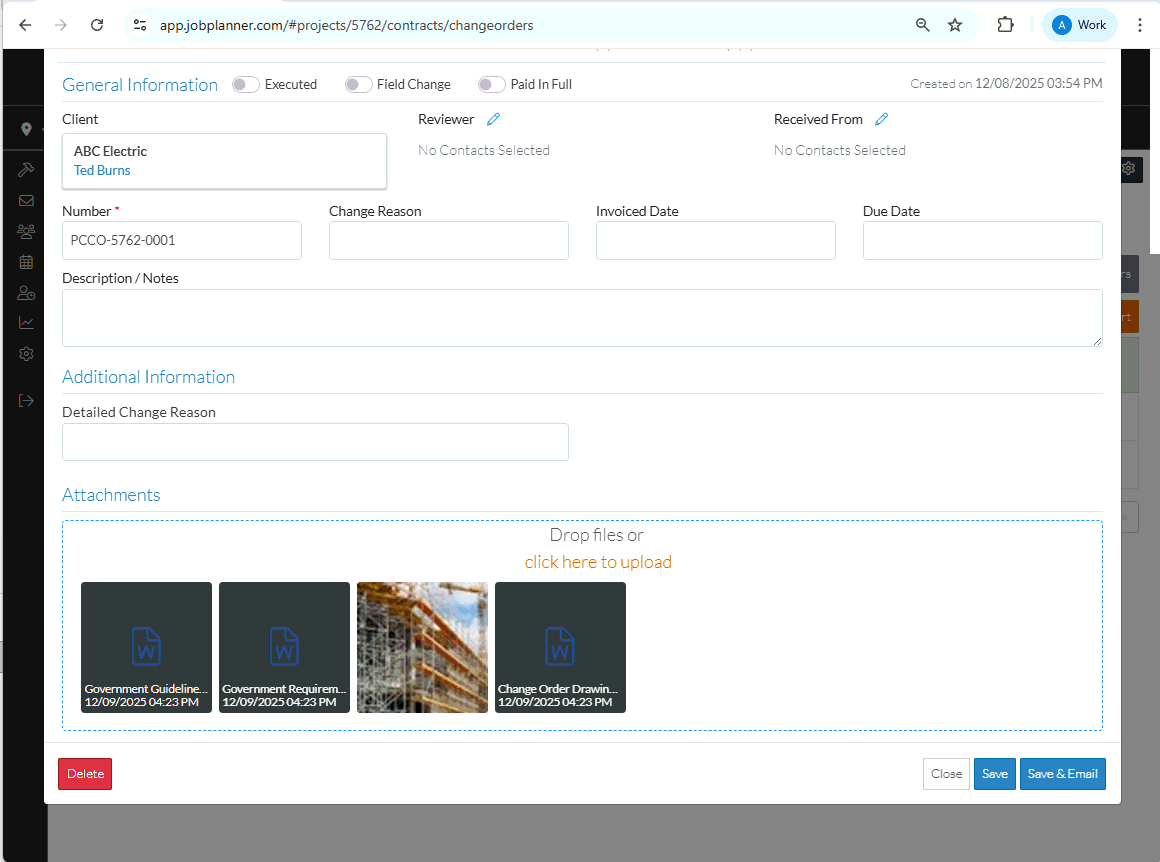Click the Received From edit pencil icon
The height and width of the screenshot is (862, 1160).
(881, 119)
